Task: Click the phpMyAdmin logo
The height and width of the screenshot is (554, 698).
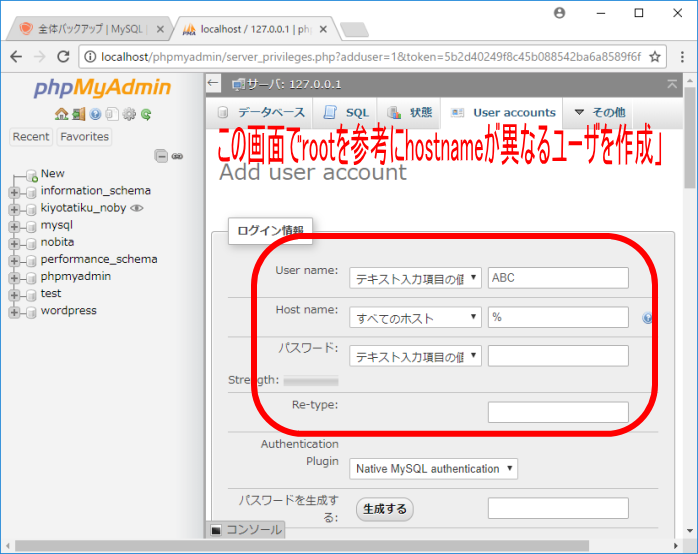Action: click(102, 87)
